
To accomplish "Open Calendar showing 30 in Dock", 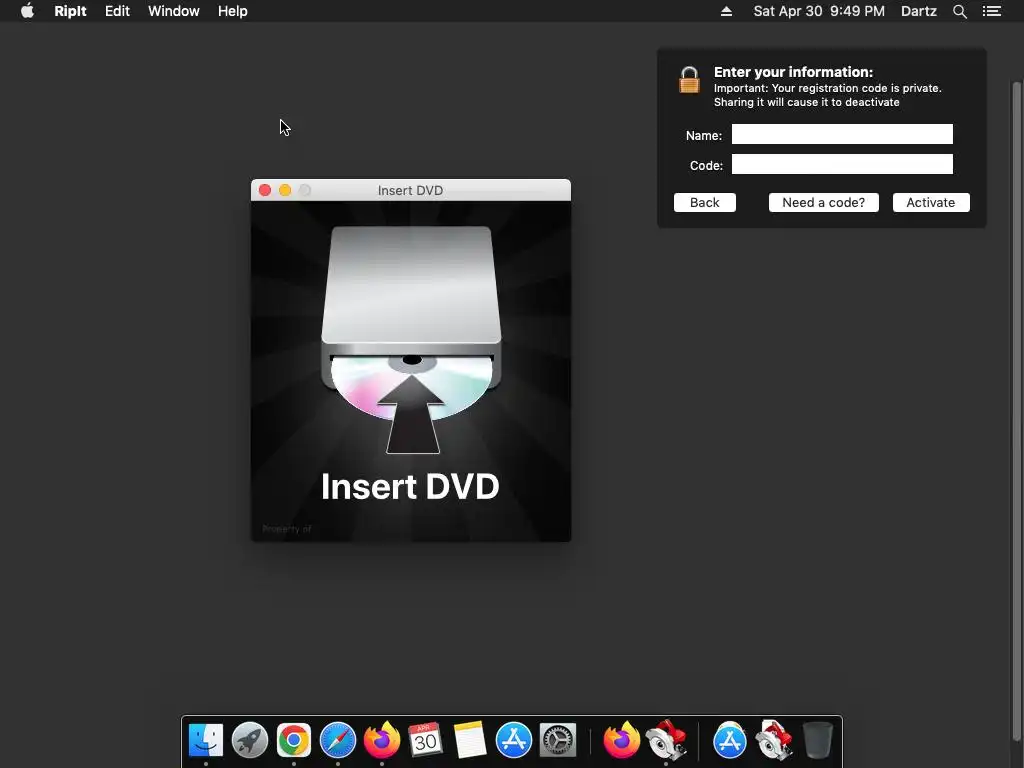I will point(426,740).
